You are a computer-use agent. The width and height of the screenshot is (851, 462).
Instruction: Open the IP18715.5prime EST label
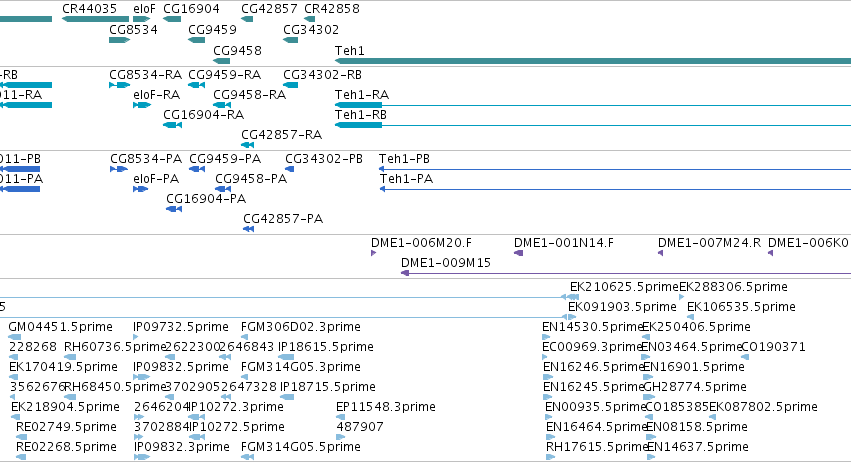coord(328,387)
